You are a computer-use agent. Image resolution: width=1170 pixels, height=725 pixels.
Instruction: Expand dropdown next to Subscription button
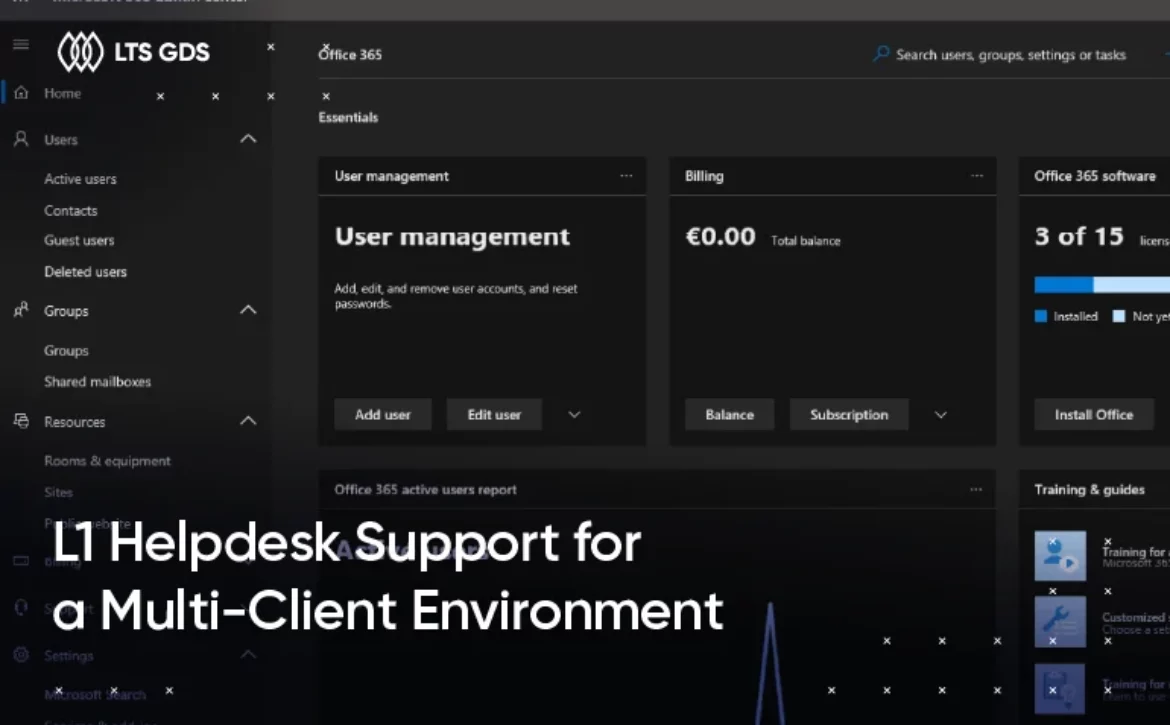tap(940, 415)
